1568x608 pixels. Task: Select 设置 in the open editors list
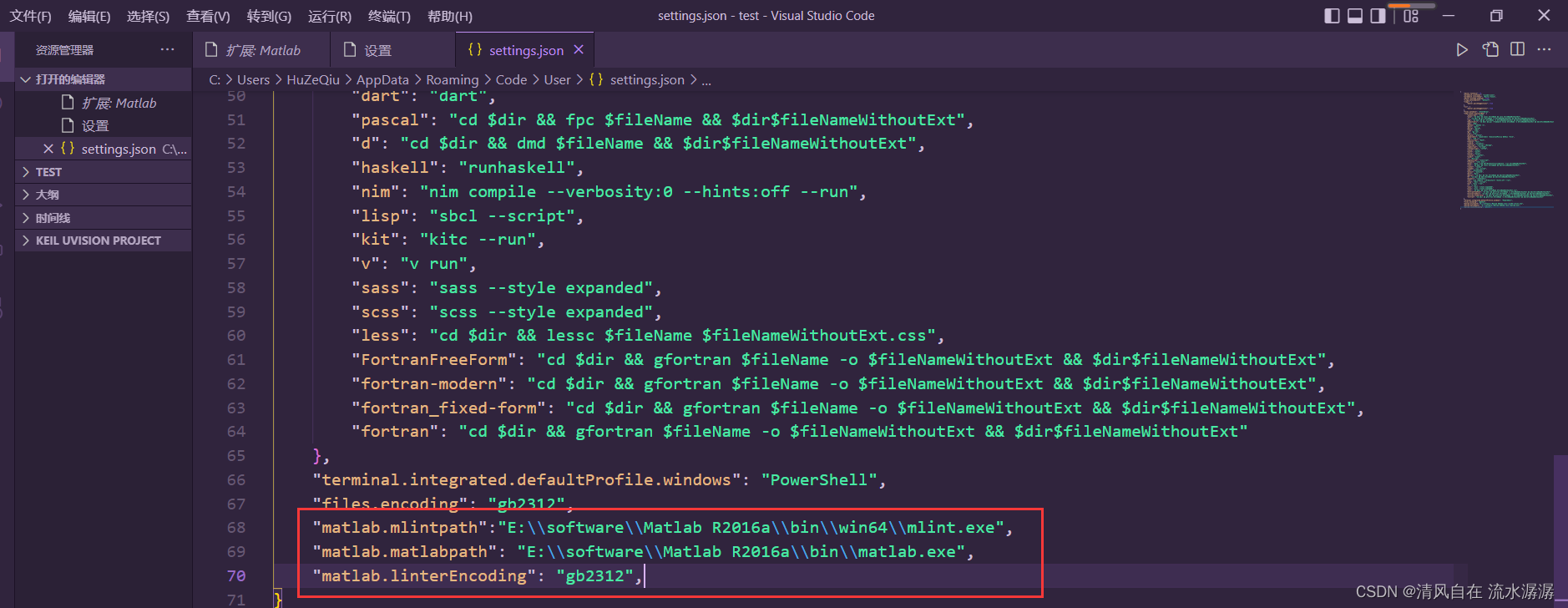click(95, 126)
